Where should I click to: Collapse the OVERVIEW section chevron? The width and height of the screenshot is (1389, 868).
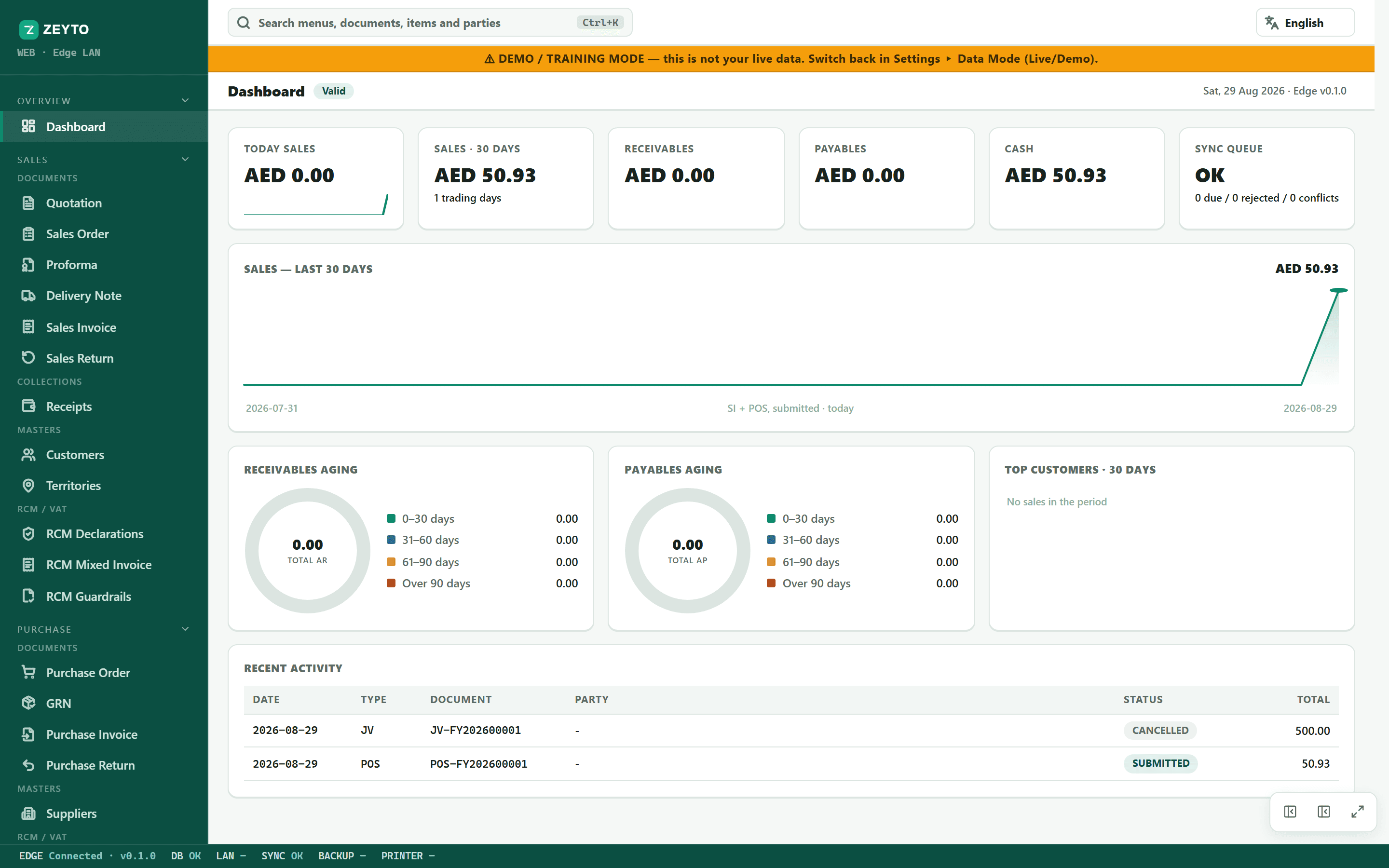(185, 100)
